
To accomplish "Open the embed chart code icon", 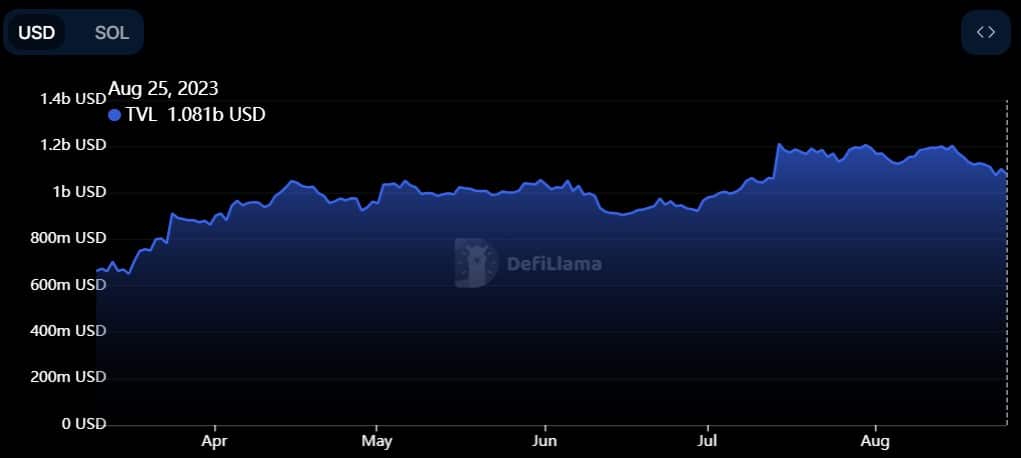I will click(x=986, y=33).
